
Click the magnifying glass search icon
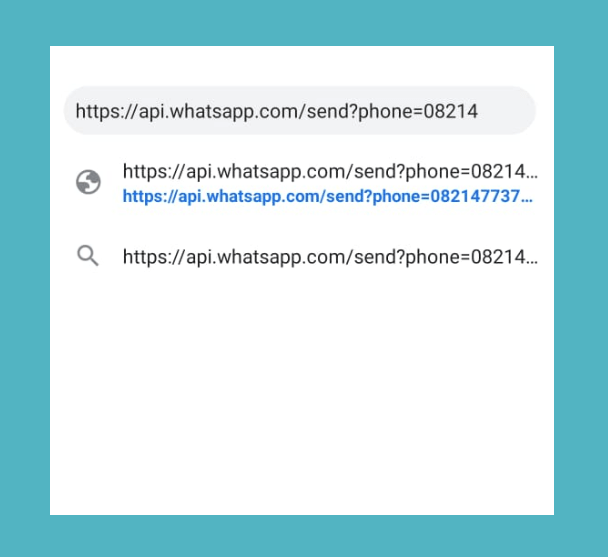point(88,256)
